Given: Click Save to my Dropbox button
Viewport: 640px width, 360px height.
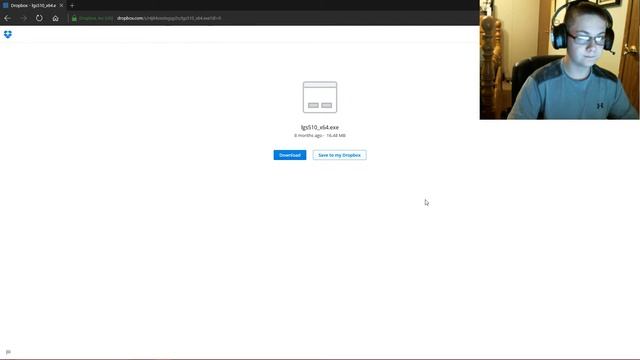Looking at the screenshot, I should click(x=340, y=155).
